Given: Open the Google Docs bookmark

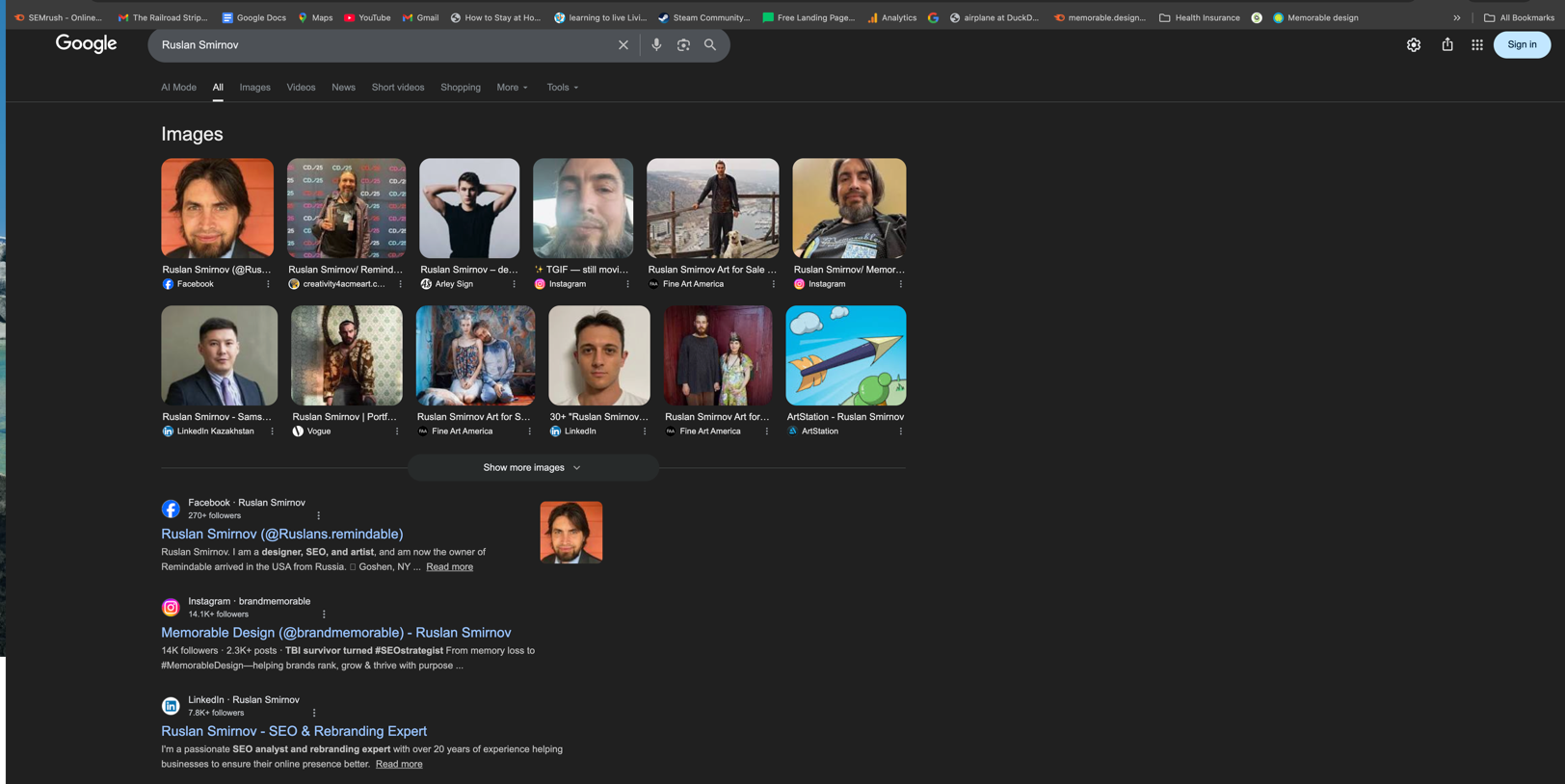Looking at the screenshot, I should pos(253,17).
